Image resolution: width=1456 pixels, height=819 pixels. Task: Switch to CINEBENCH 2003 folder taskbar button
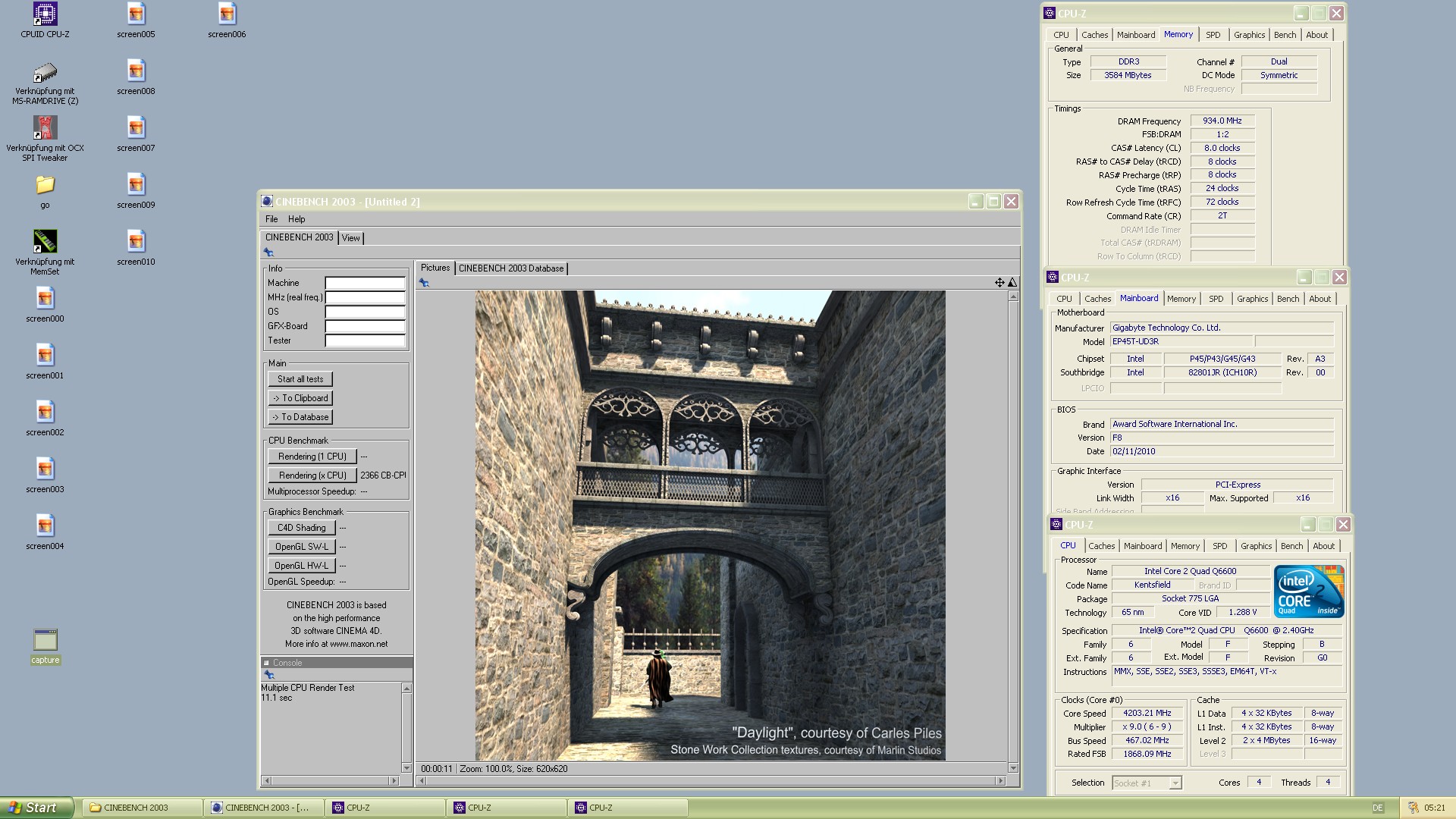tap(143, 808)
